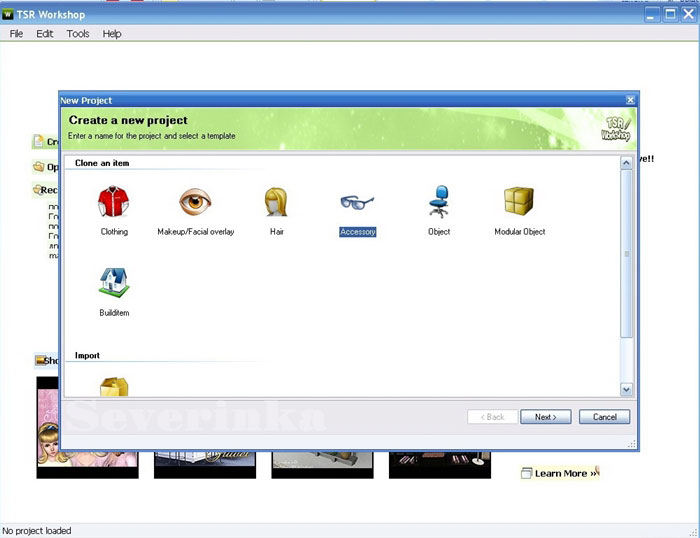This screenshot has width=700, height=538.
Task: Open the File menu
Action: (16, 33)
